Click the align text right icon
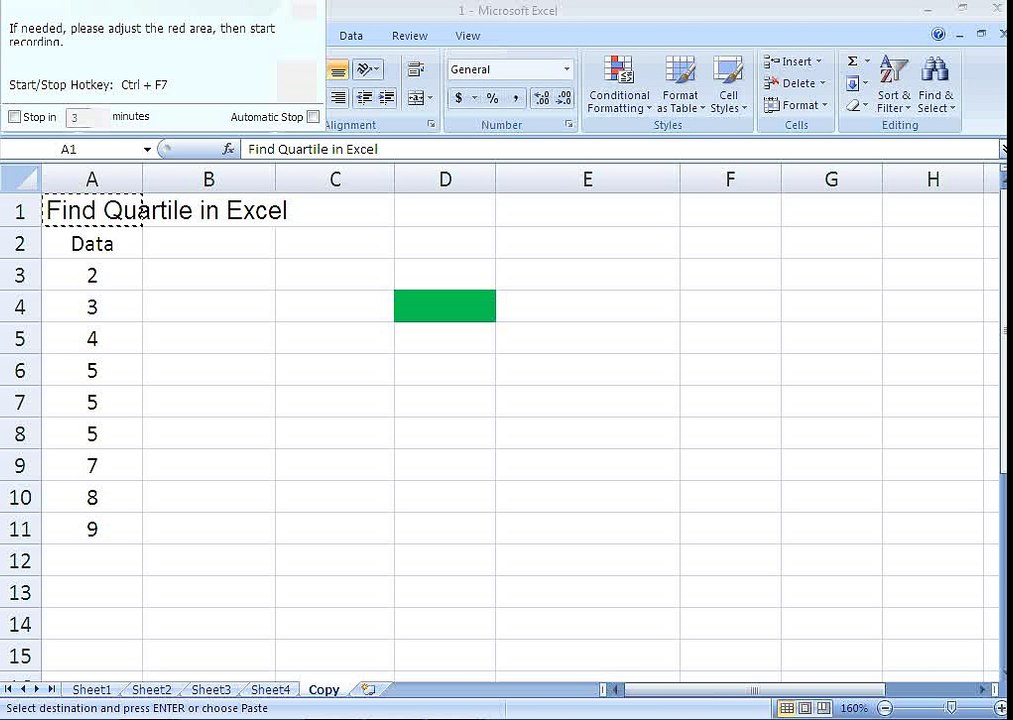1013x720 pixels. coord(338,98)
